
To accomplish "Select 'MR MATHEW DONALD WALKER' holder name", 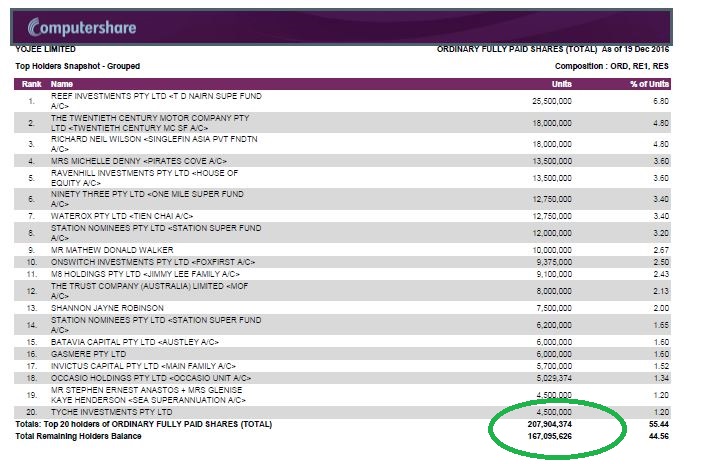I will pos(112,250).
